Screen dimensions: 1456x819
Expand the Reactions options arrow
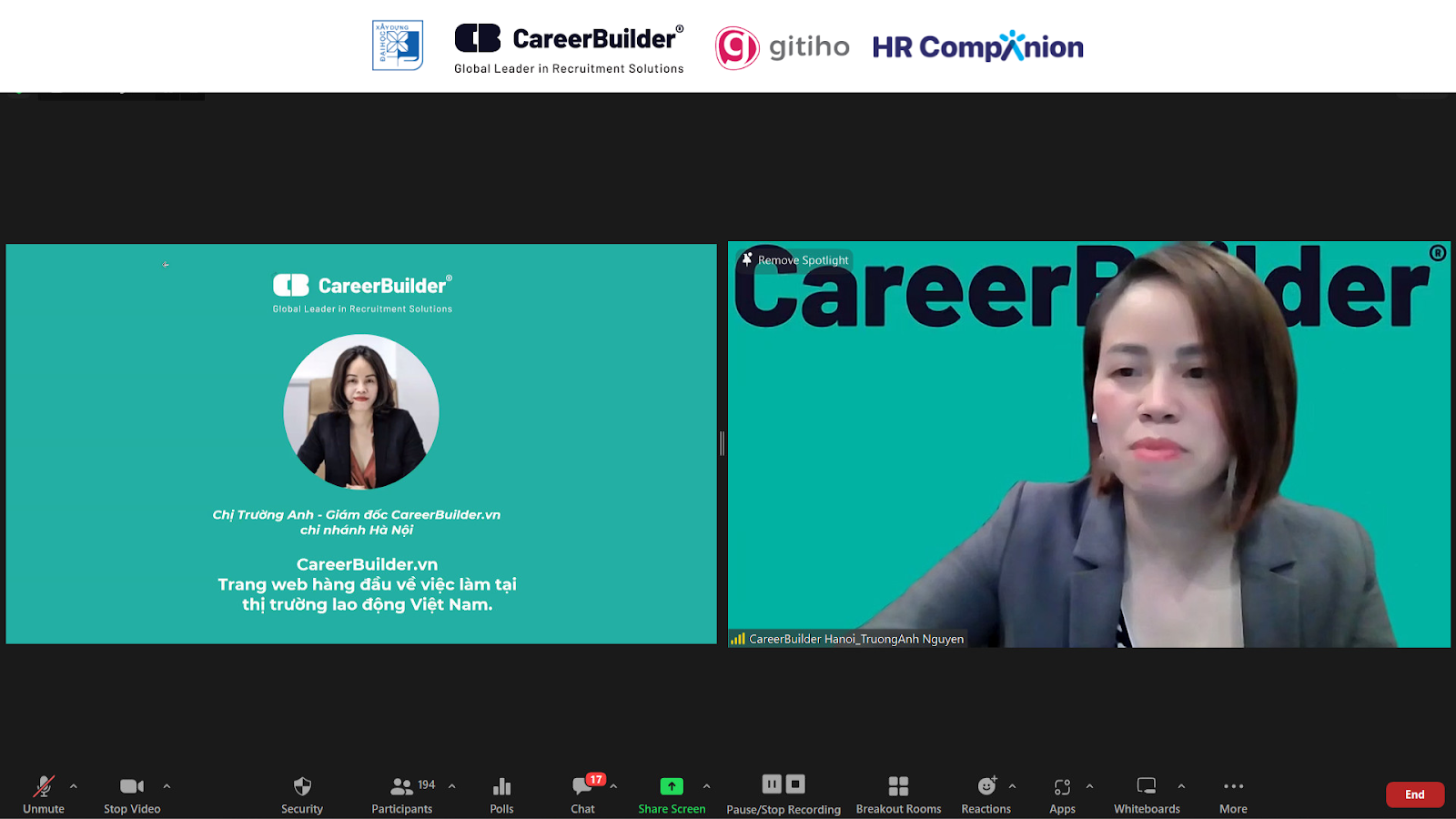pos(1012,786)
